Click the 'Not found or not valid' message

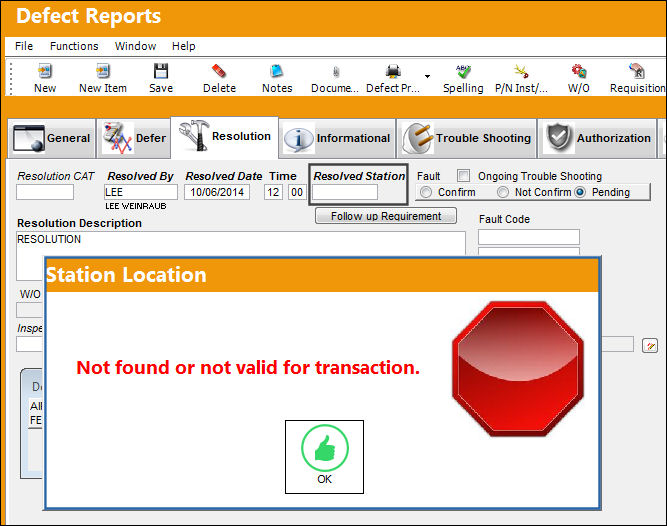[248, 367]
